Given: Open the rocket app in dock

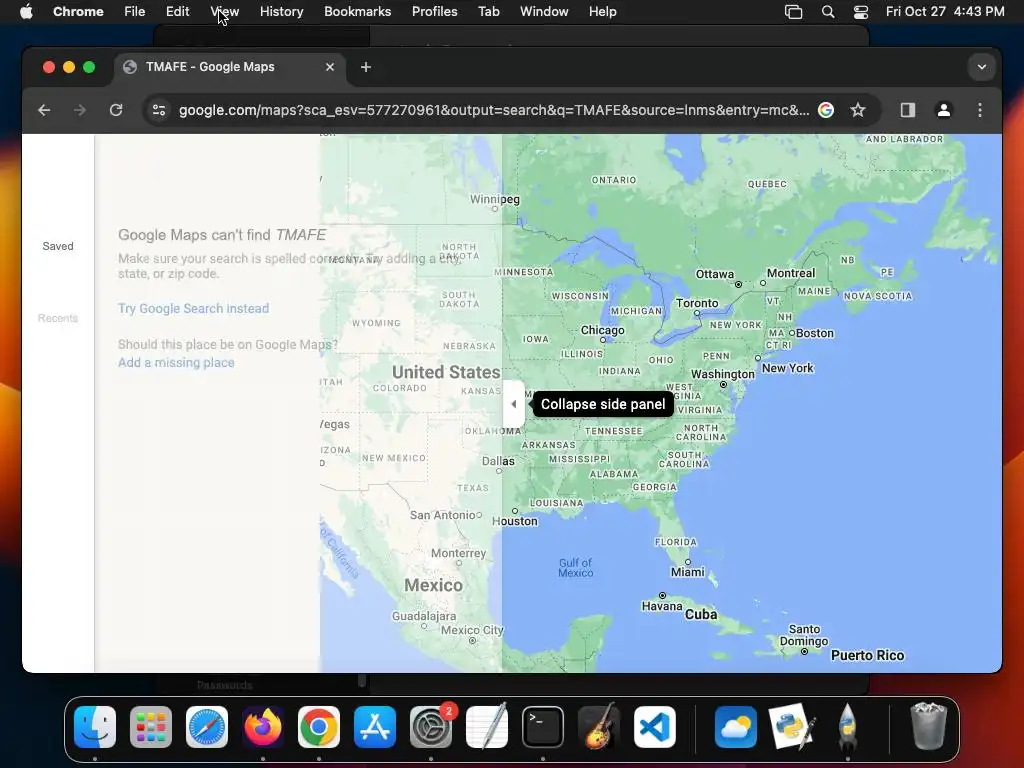Looking at the screenshot, I should [847, 727].
